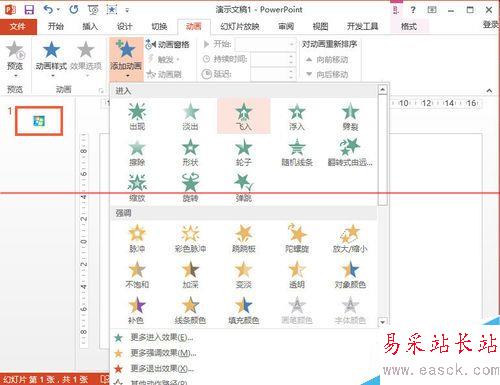
Task: Click the animation gallery scroll-up arrow
Action: [x=382, y=90]
